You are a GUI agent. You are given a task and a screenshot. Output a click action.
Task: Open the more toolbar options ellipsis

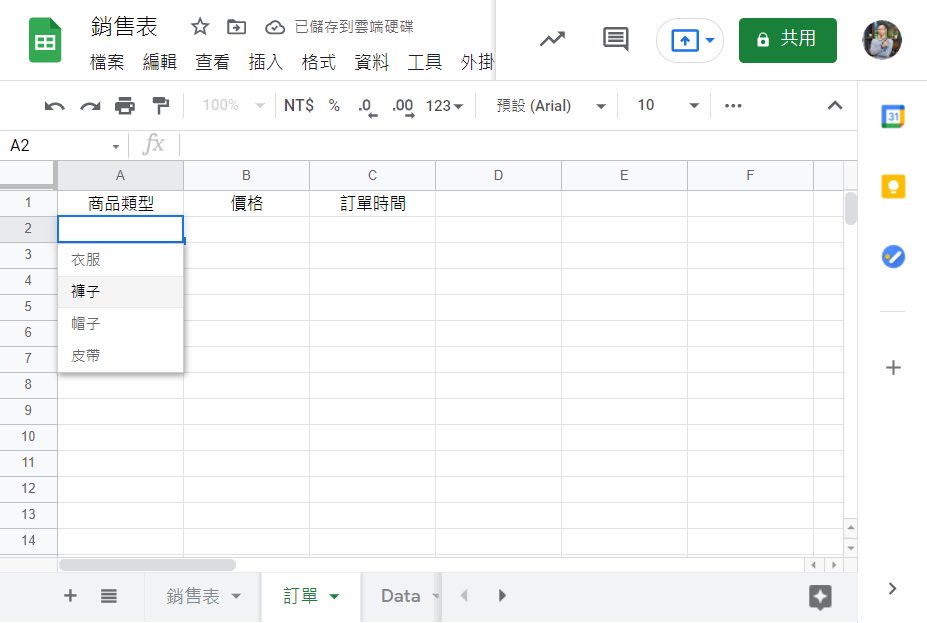[x=733, y=105]
